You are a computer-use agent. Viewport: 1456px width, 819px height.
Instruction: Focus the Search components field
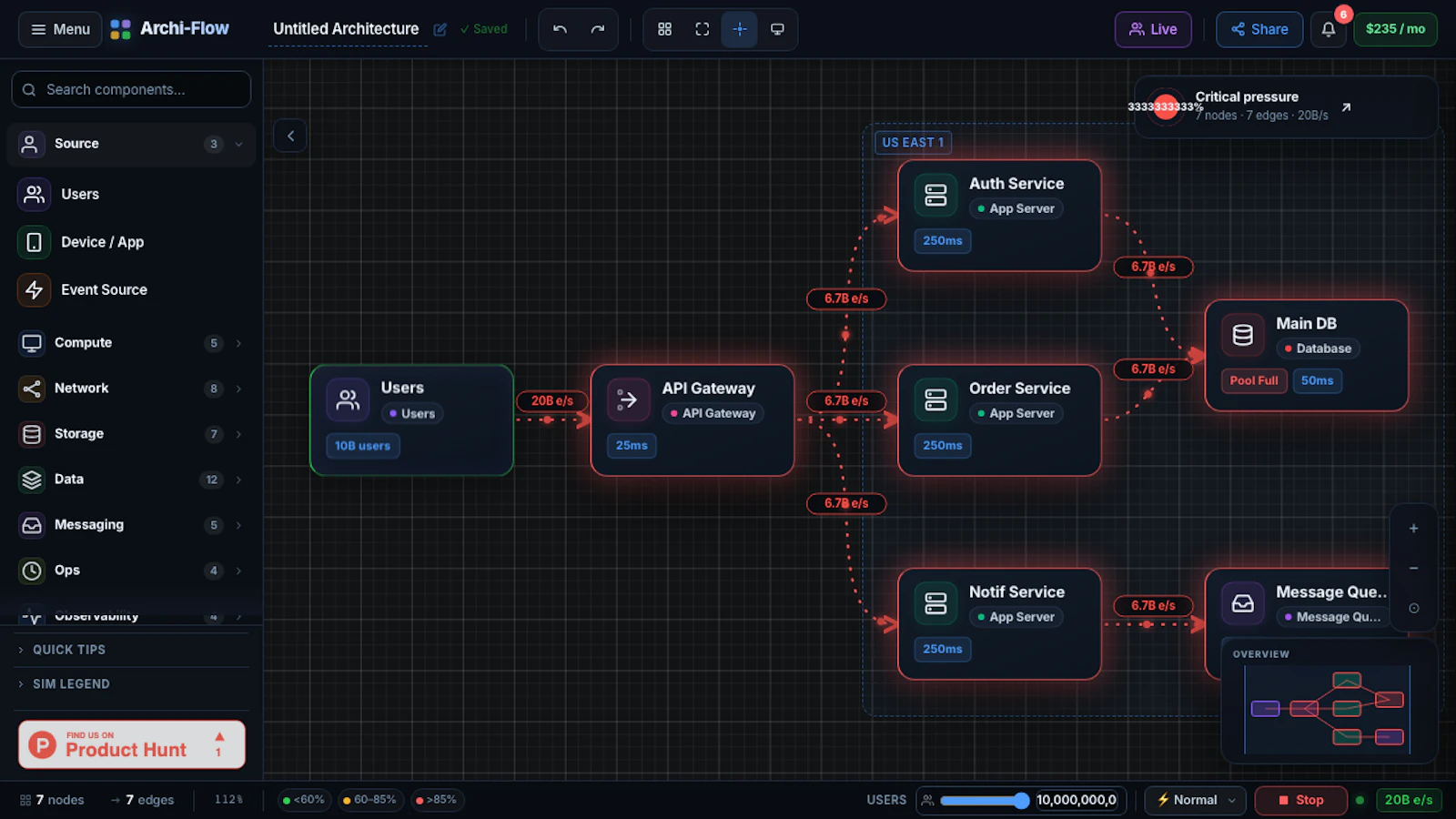click(131, 89)
